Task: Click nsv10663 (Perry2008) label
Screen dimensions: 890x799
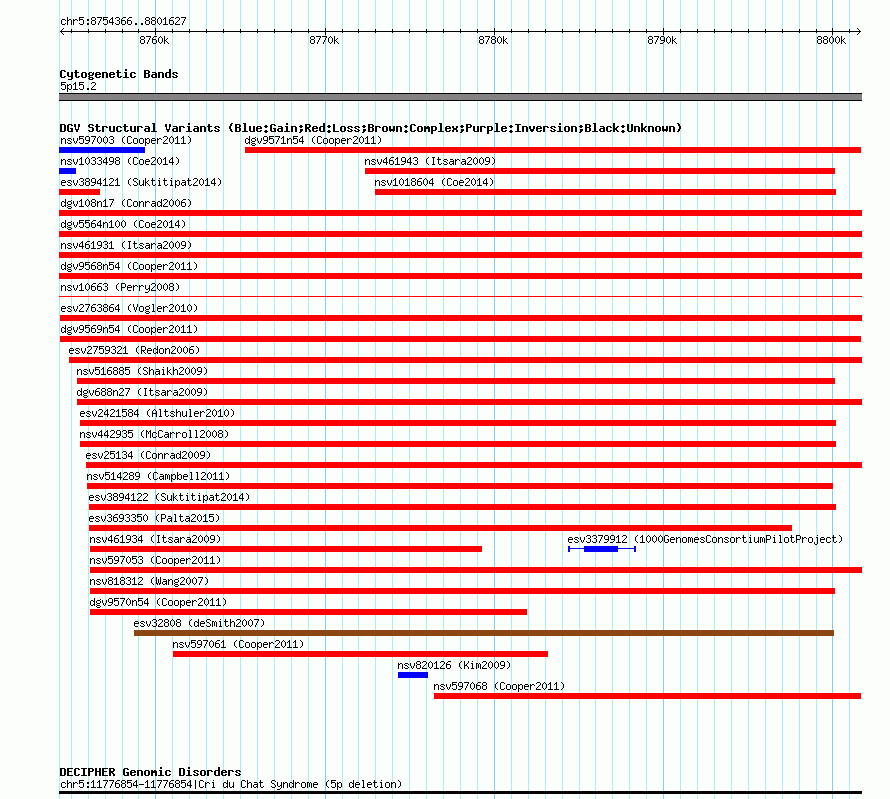Action: (x=120, y=287)
